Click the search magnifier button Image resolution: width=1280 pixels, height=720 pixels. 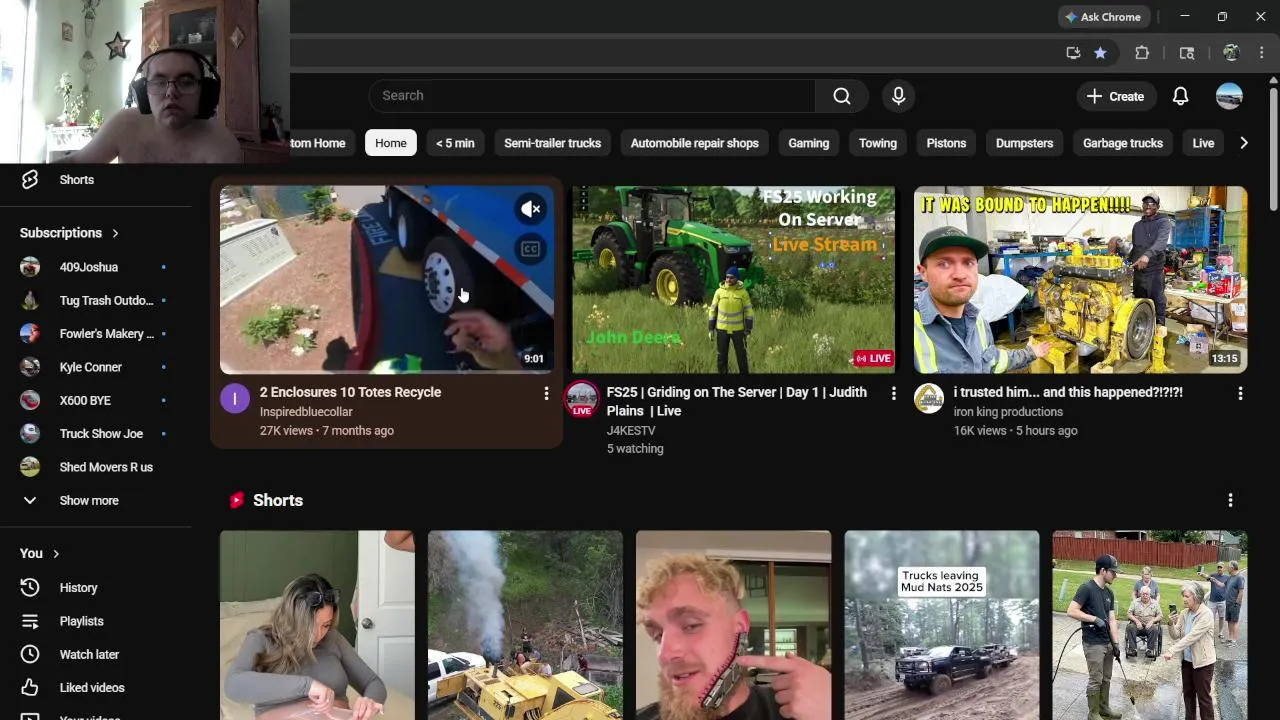(x=842, y=96)
